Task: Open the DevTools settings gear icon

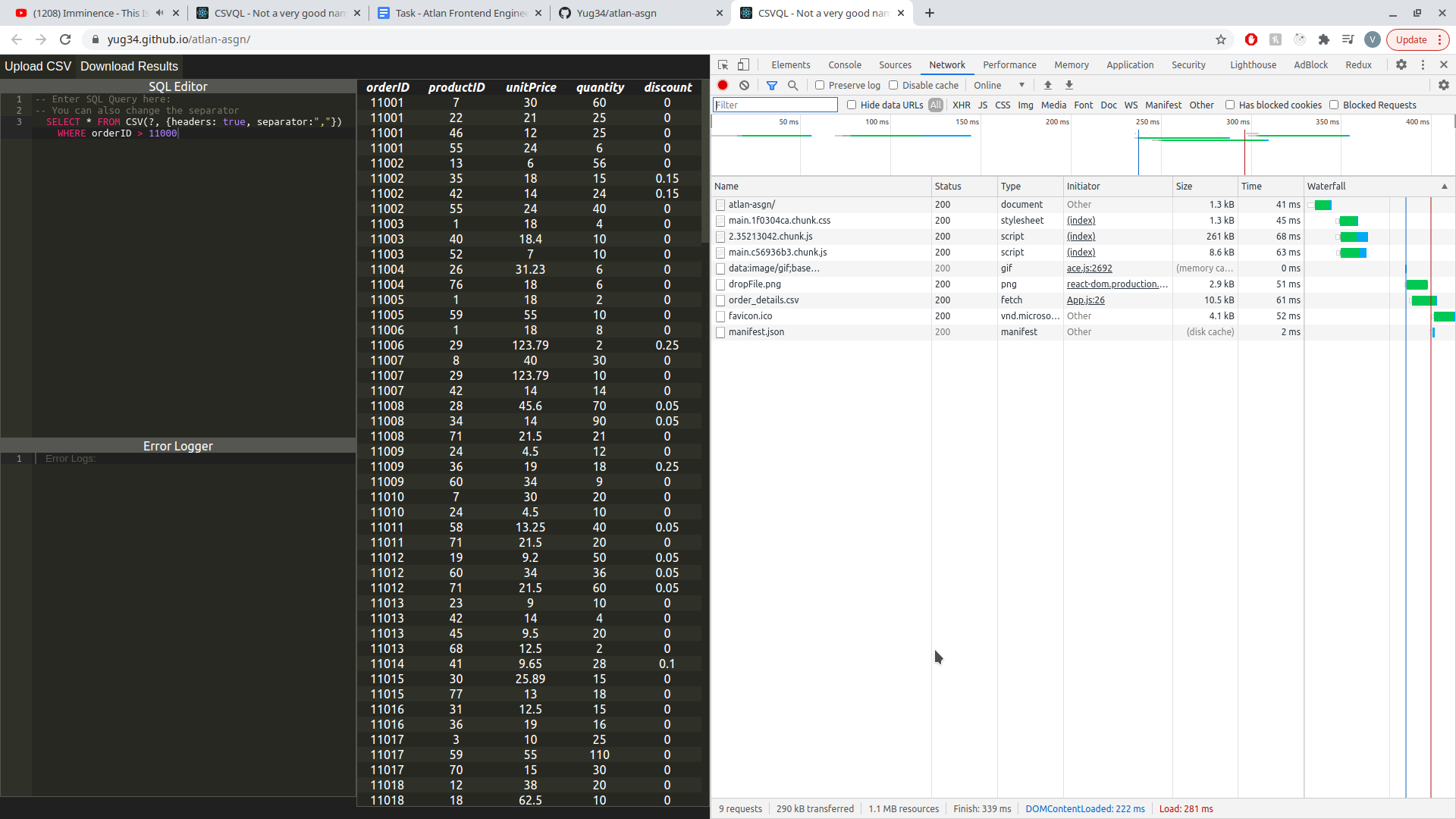Action: [1401, 64]
